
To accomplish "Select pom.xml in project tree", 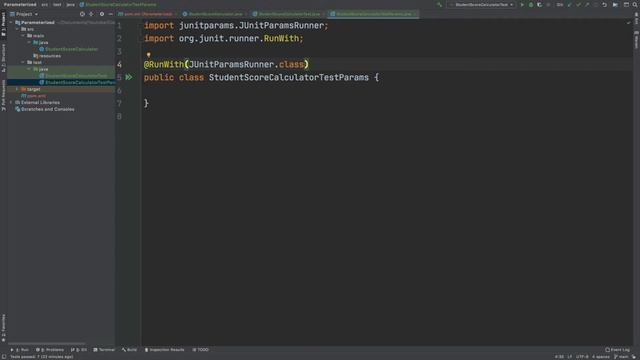I will tap(33, 96).
